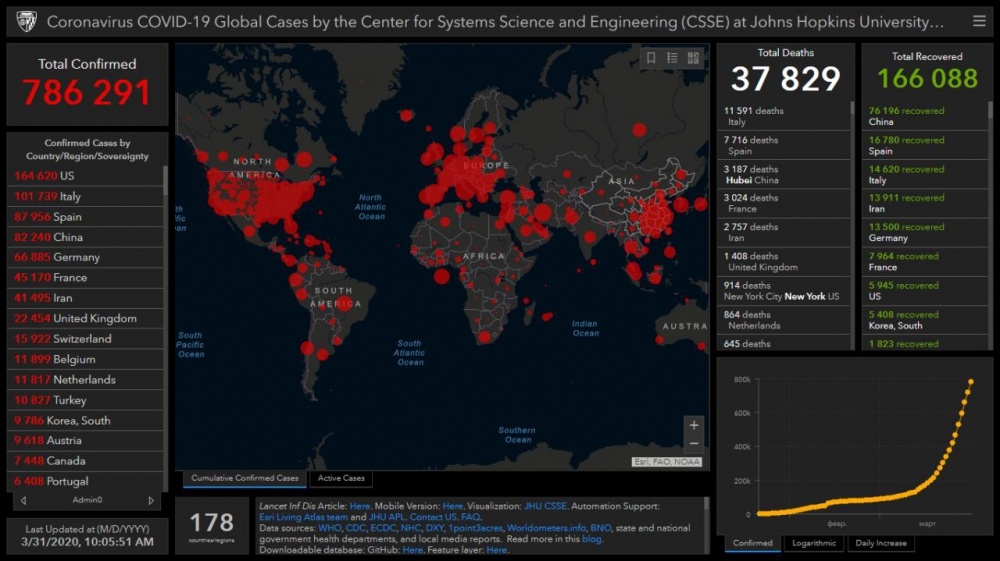Screen dimensions: 1000x561
Task: Click 13 500 recovered Germany entry
Action: tap(925, 233)
